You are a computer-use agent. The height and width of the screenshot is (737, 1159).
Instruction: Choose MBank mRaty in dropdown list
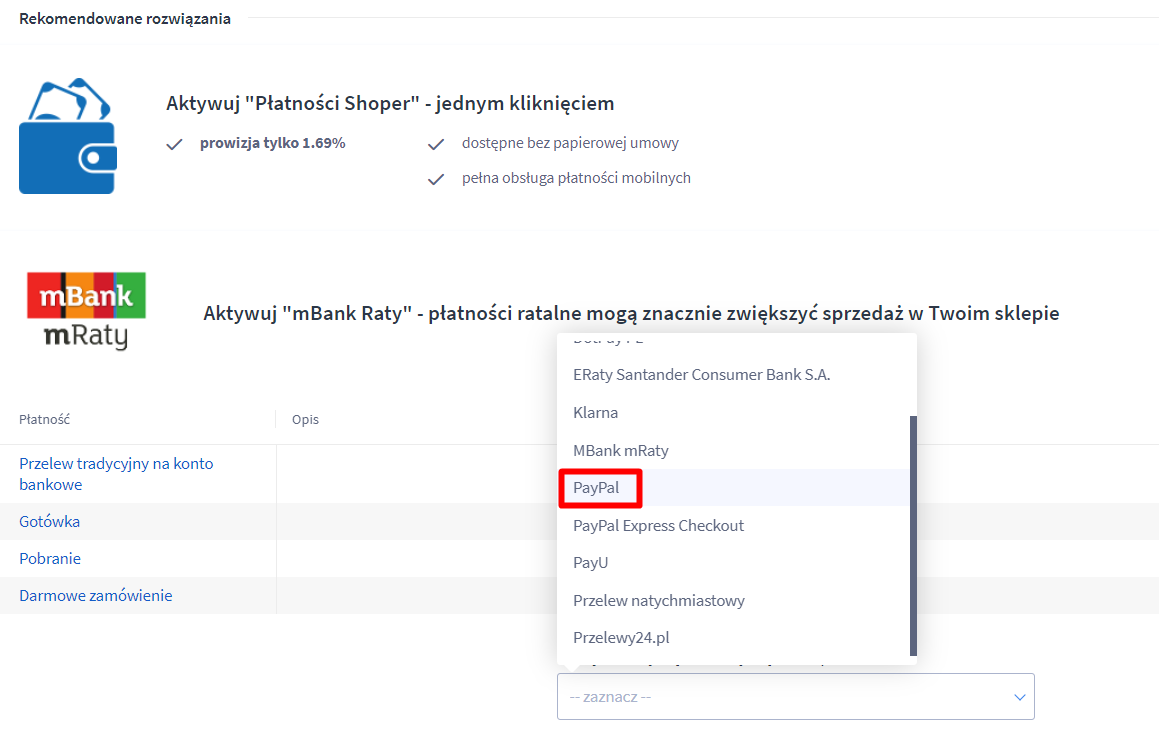tap(620, 450)
